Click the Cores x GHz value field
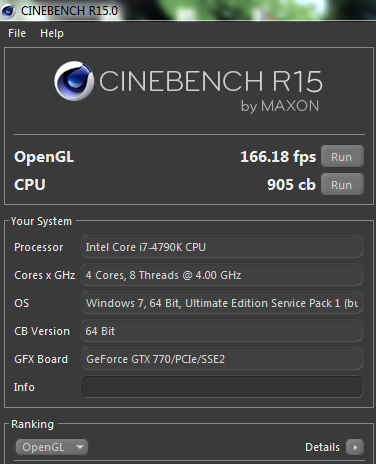Screen dimensions: 376x464 [x=222, y=275]
